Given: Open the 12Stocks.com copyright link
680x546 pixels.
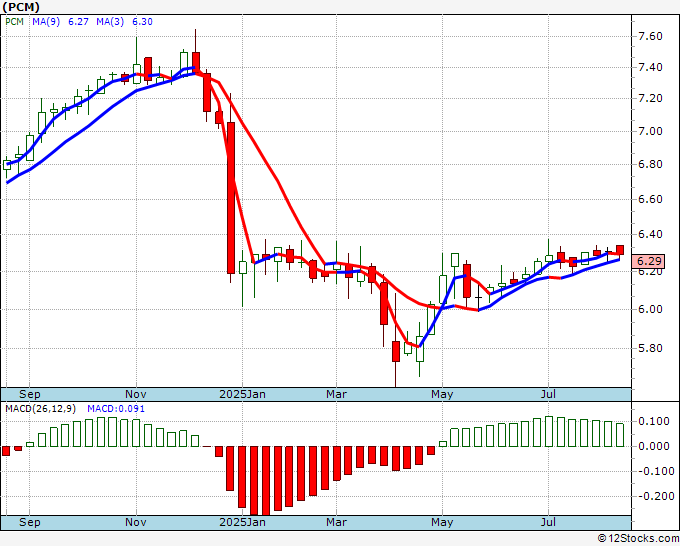Looking at the screenshot, I should pyautogui.click(x=638, y=539).
